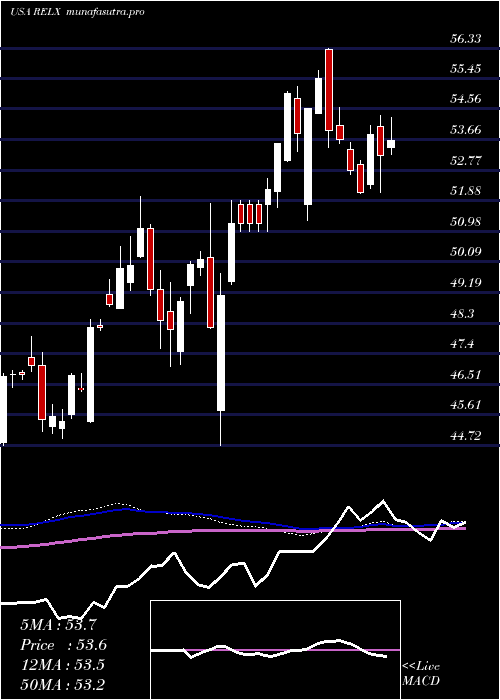The image size is (500, 700).
Task: Select the 45.61 price axis label
Action: (465, 405)
